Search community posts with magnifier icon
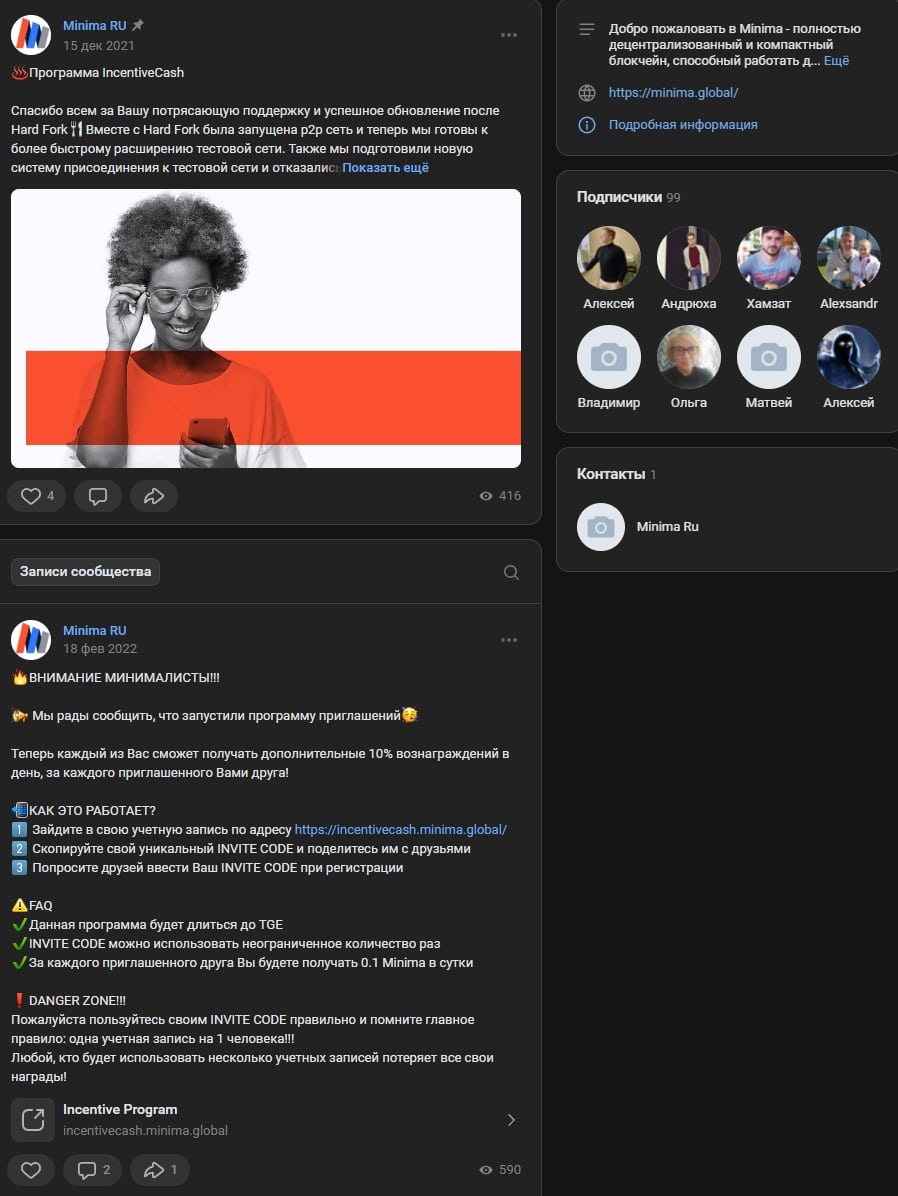 [x=511, y=572]
